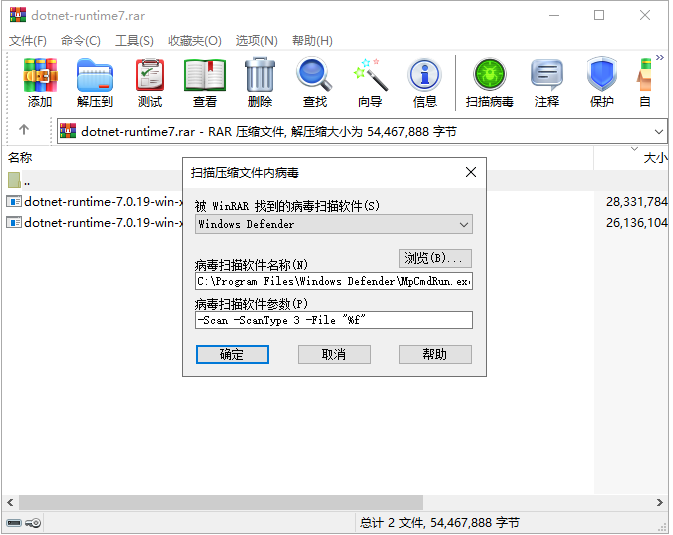Screen dimensions: 673x535
Task: Close the 扫描压缩文件内病毒 dialog
Action: (x=471, y=172)
